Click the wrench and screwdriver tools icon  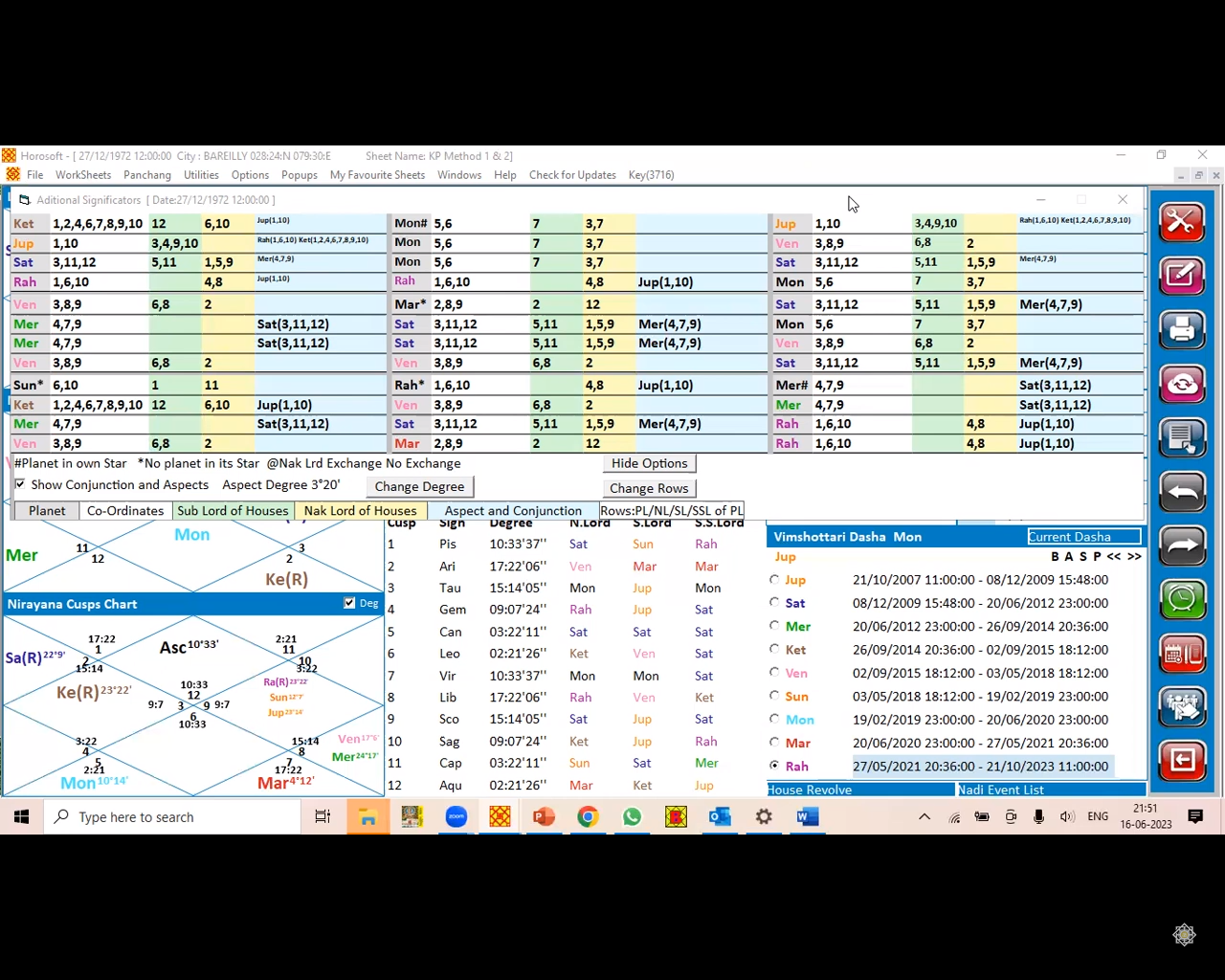(x=1182, y=223)
